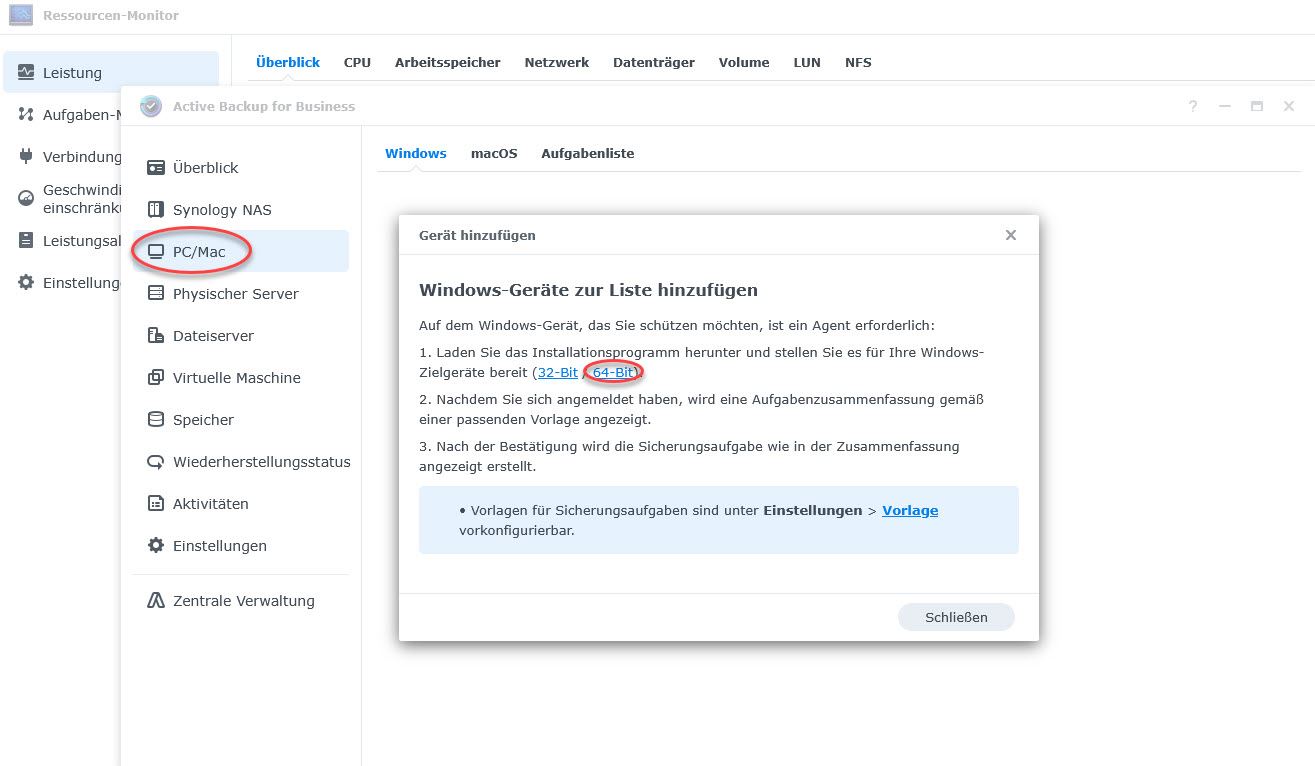Viewport: 1315px width, 766px height.
Task: Click the Aktivitäten list icon
Action: point(156,504)
